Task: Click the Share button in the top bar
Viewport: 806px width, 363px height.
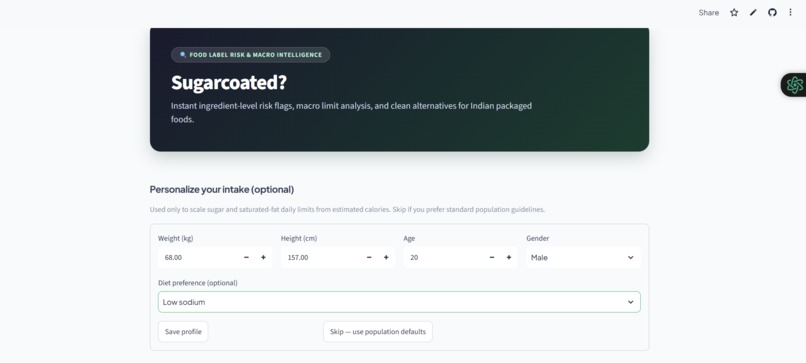Action: pos(708,12)
